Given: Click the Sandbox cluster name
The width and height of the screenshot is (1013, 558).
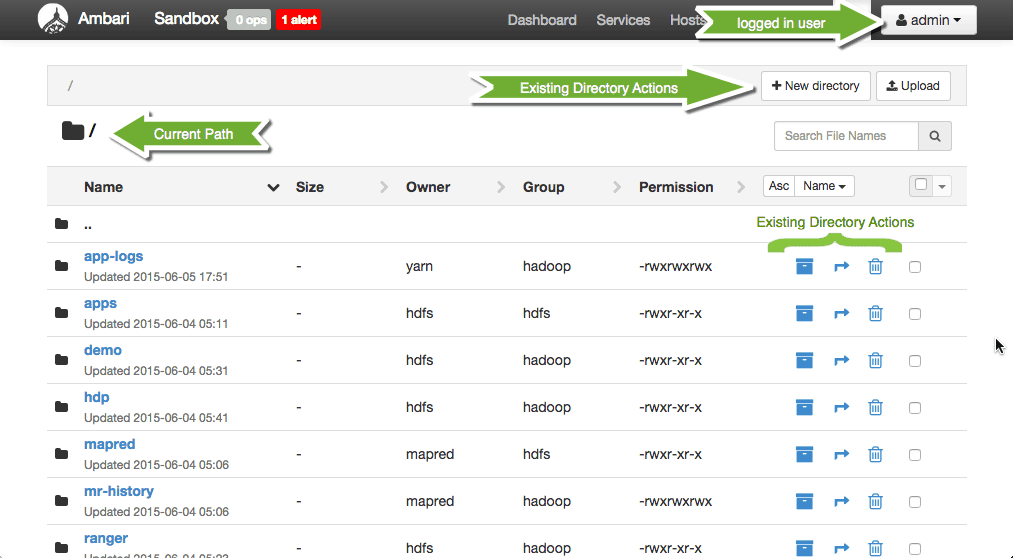Looking at the screenshot, I should pos(186,19).
